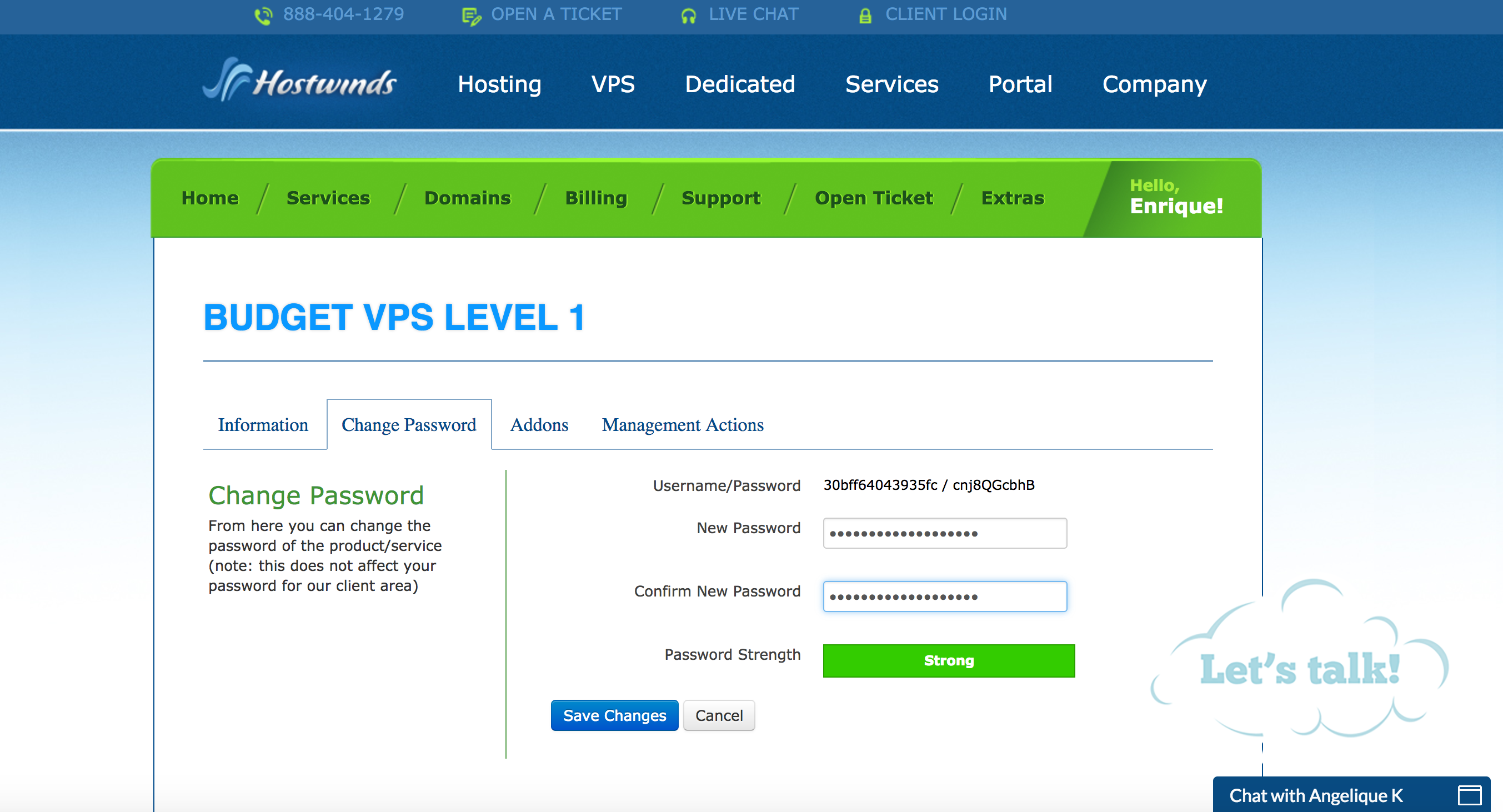Open the top navigation Services menu

tap(891, 84)
